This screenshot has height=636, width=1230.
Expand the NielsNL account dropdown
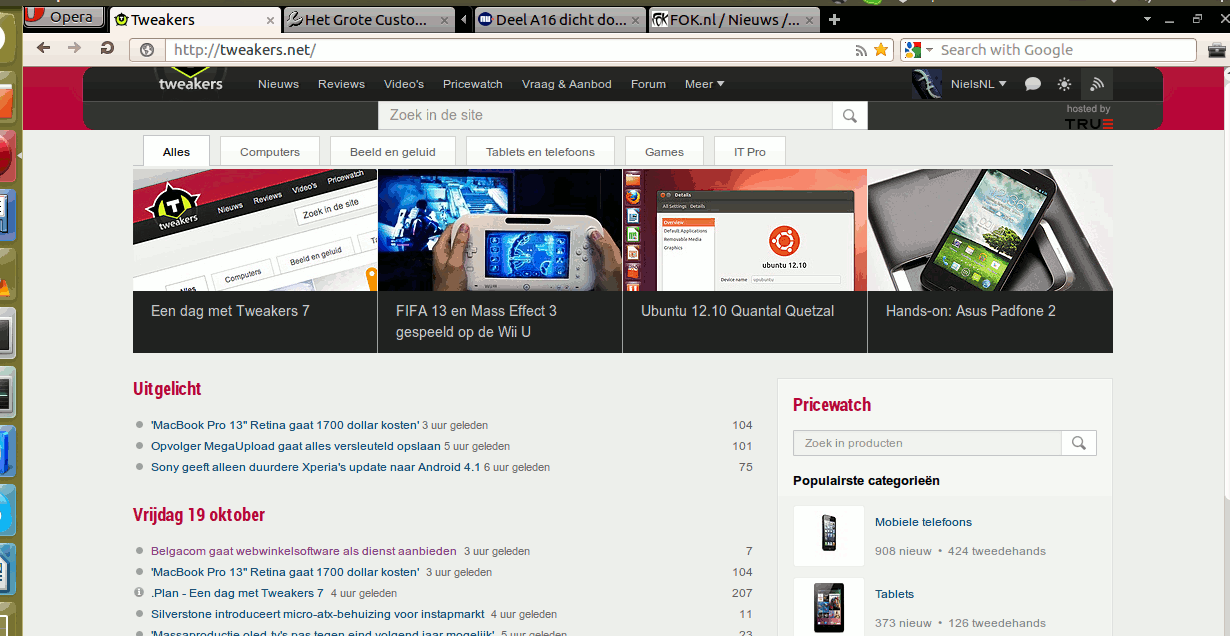979,84
